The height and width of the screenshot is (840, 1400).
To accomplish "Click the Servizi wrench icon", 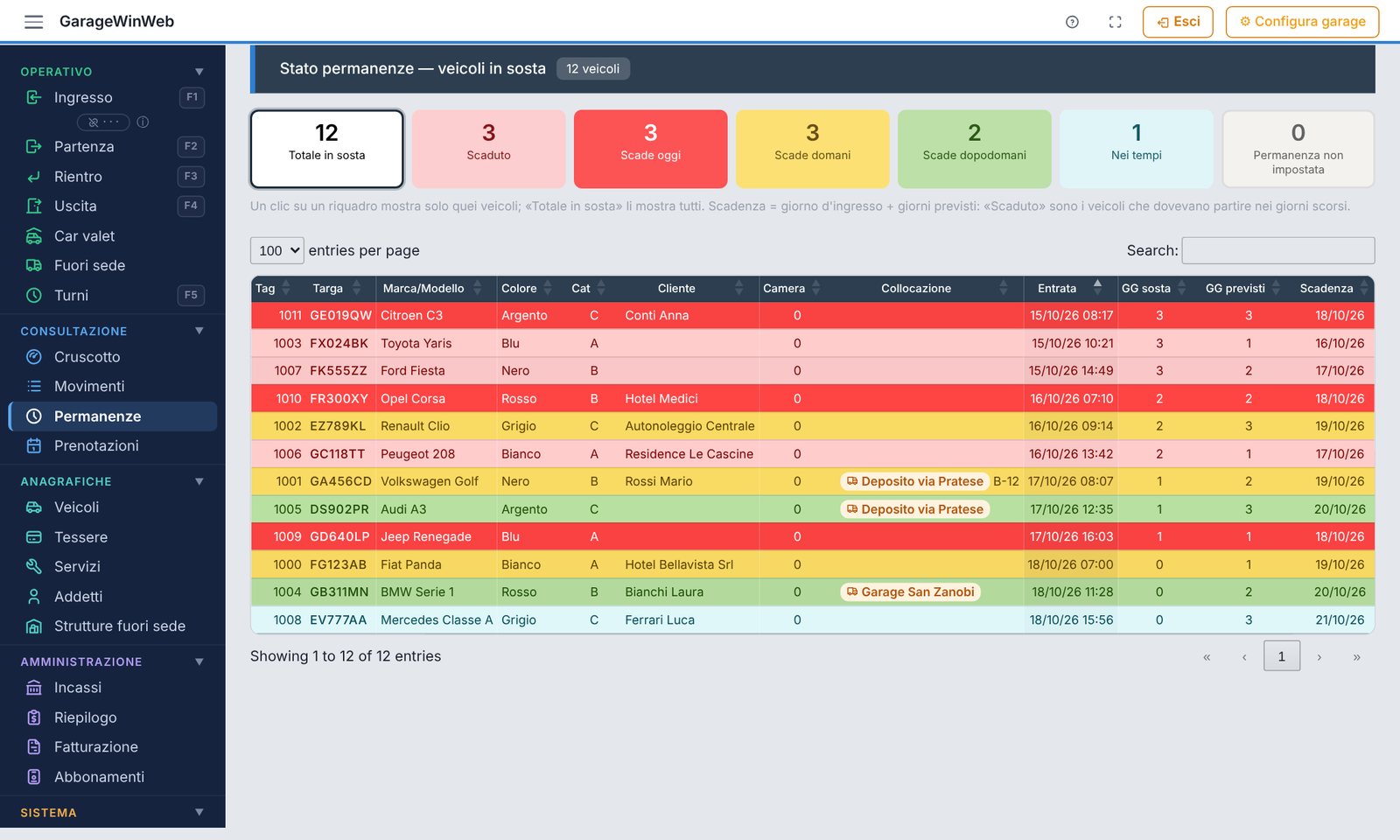I will pos(34,566).
